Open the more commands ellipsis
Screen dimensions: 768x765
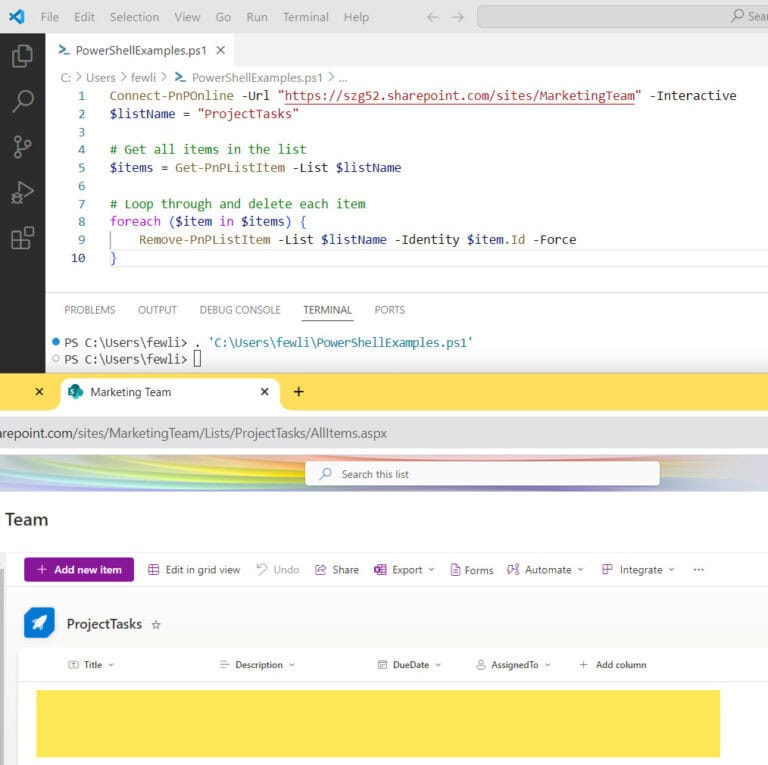pos(698,570)
